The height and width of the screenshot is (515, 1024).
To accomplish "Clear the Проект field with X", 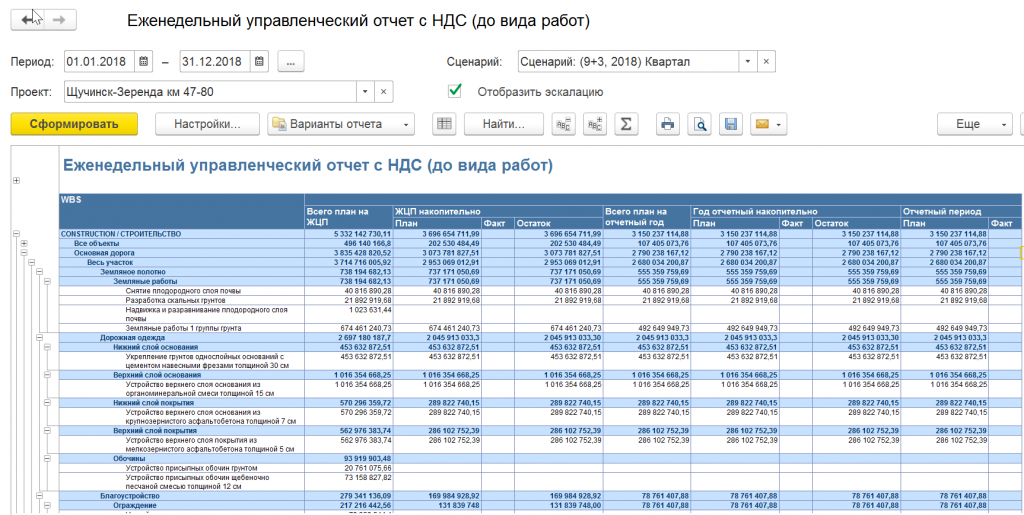I will tap(383, 92).
